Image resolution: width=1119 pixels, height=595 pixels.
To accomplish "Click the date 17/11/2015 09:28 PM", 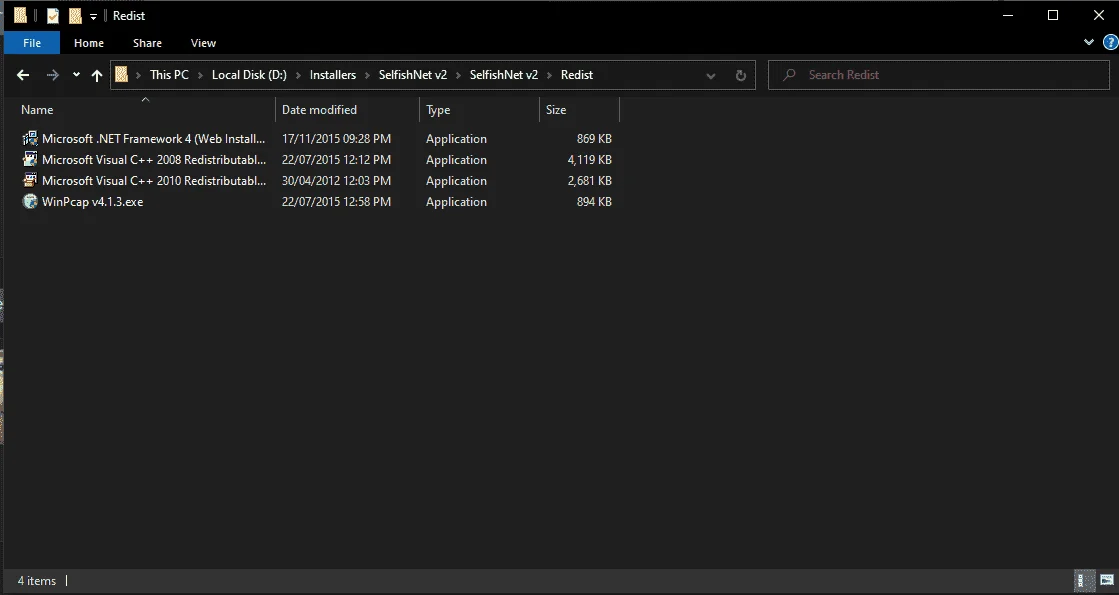I will 336,139.
